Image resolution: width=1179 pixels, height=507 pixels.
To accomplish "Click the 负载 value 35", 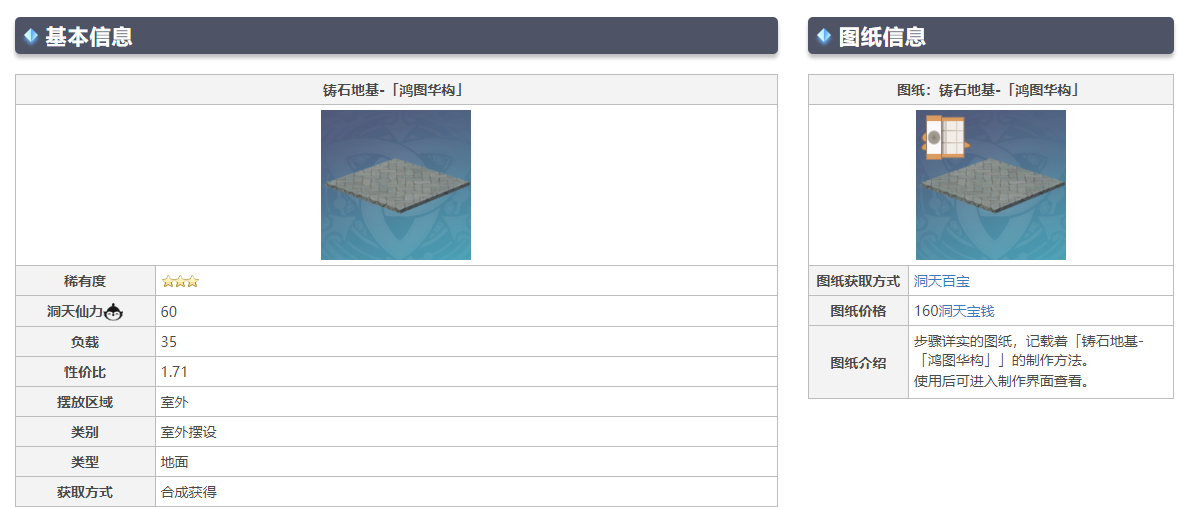I will point(169,342).
